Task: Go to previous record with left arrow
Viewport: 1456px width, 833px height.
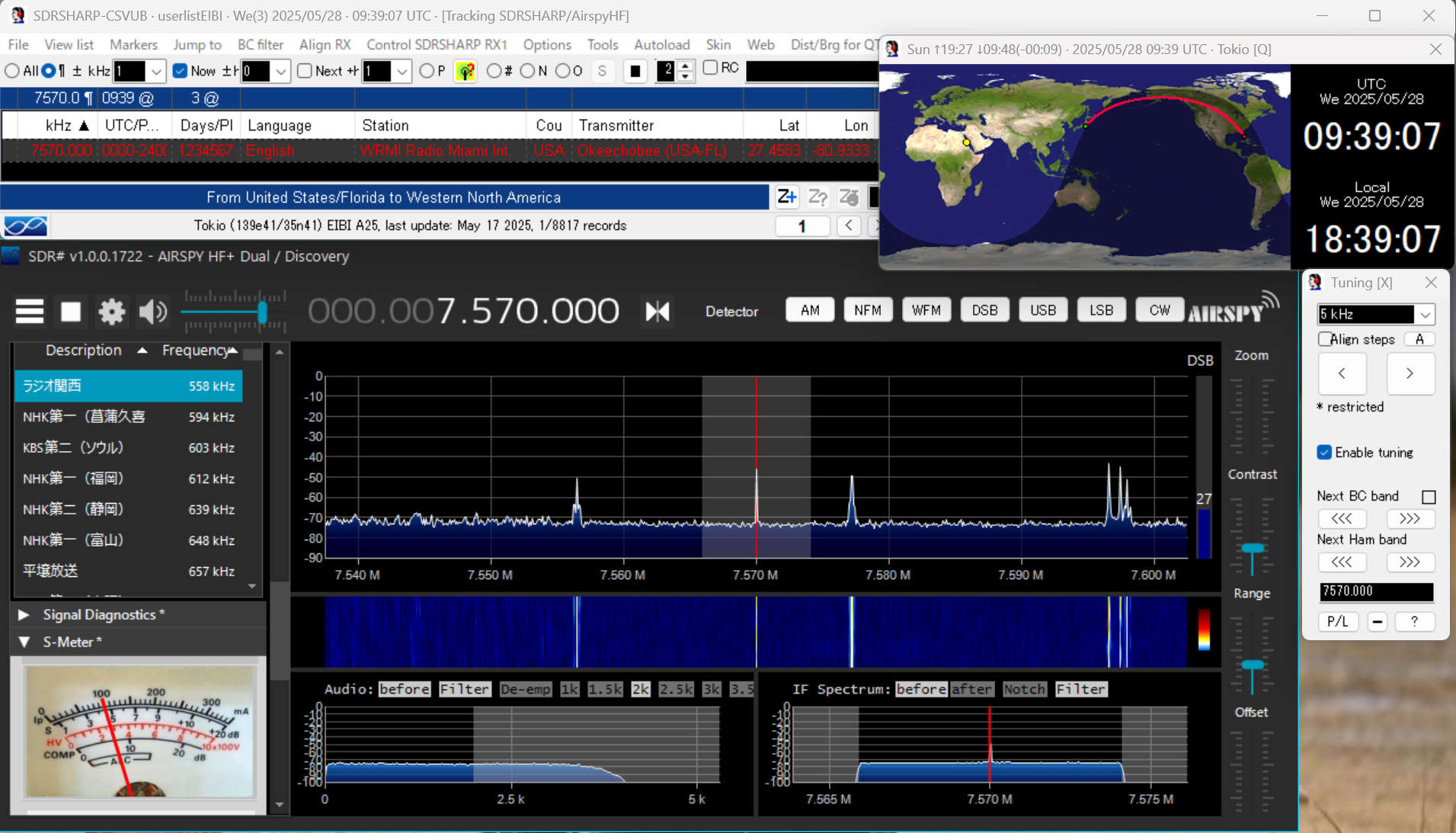Action: 849,226
